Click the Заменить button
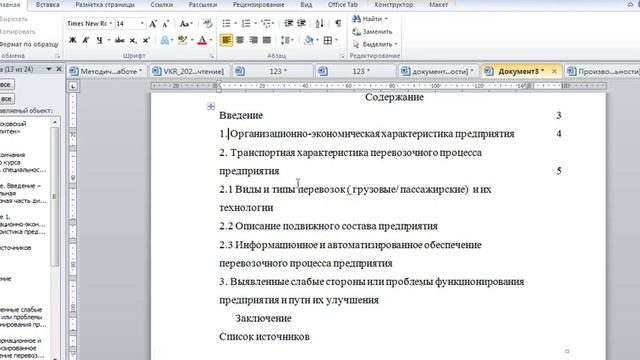The image size is (640, 360). tap(372, 31)
